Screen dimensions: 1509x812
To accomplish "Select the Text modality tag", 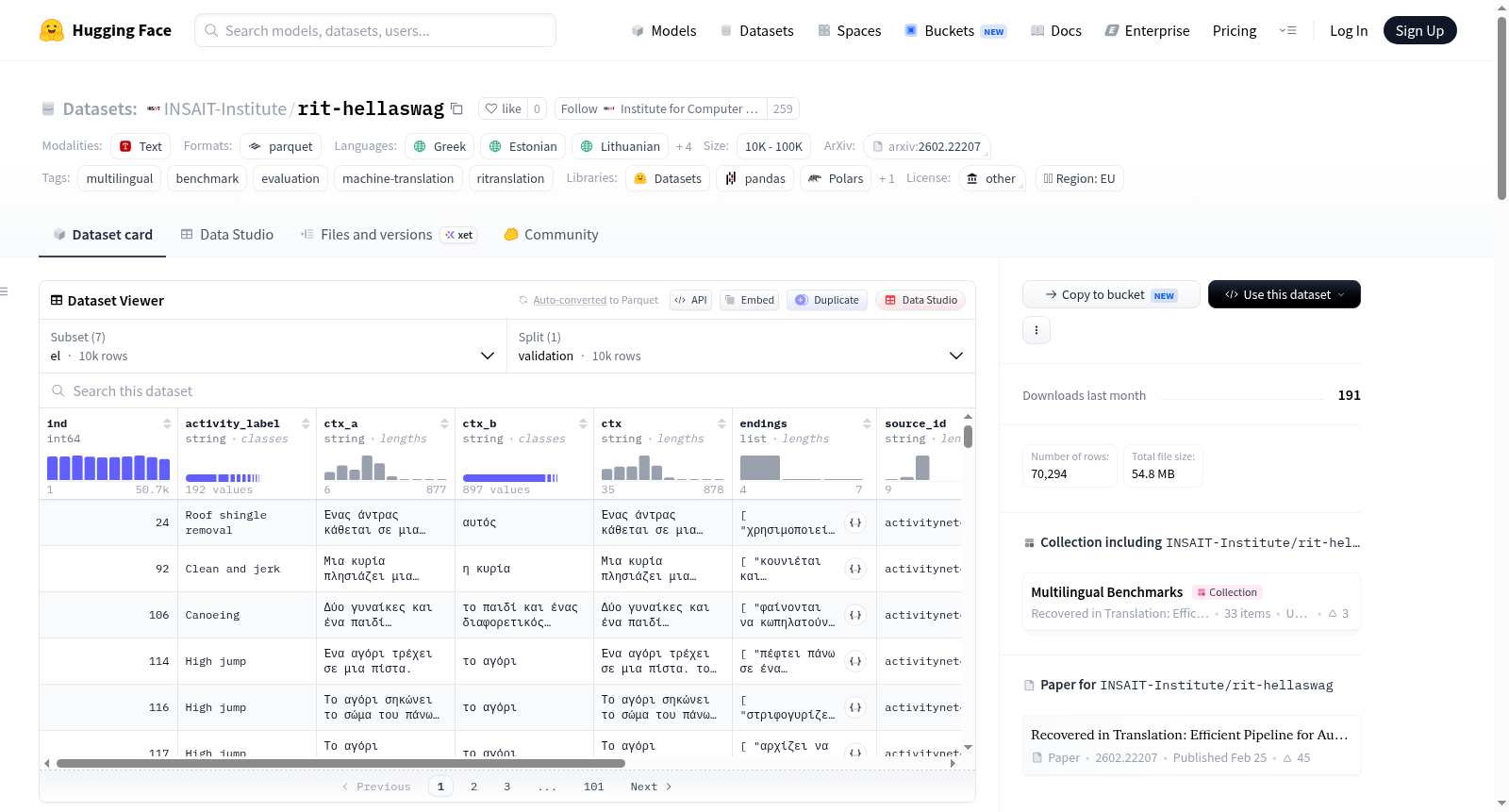I will tap(141, 146).
